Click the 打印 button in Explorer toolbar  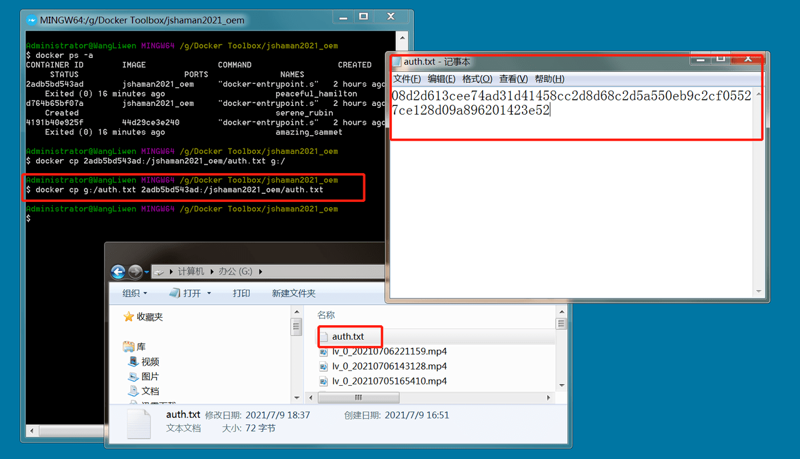(241, 293)
